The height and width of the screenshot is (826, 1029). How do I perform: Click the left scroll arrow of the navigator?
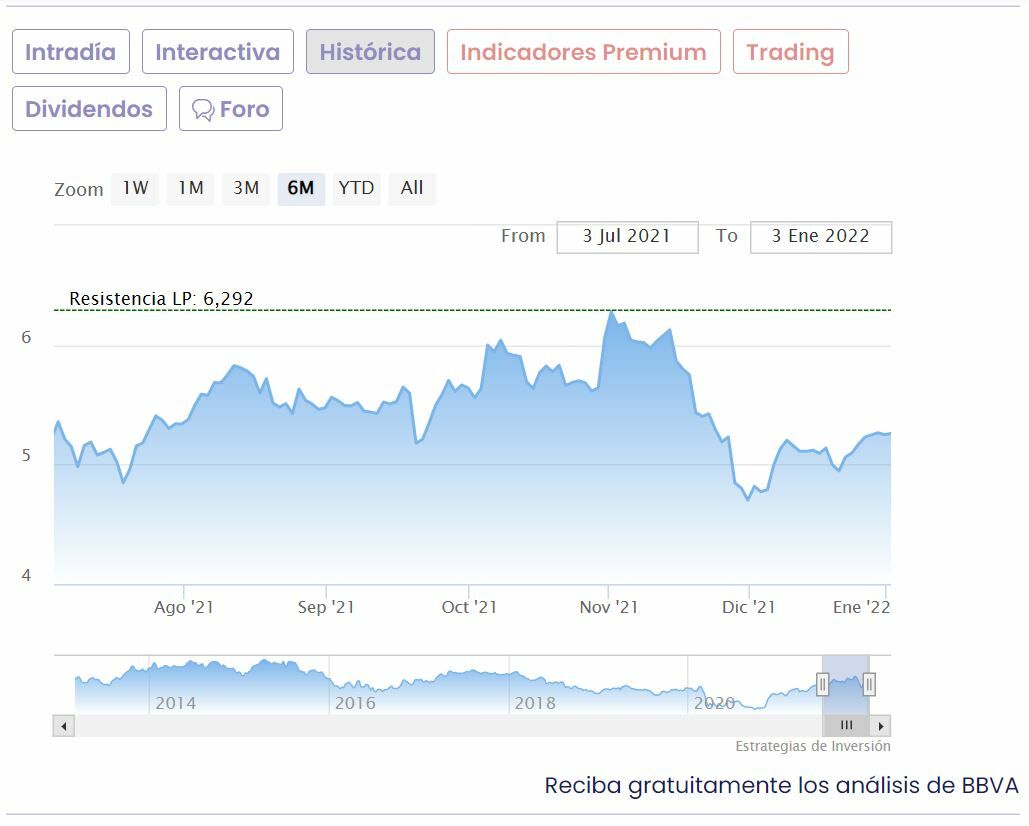click(64, 726)
